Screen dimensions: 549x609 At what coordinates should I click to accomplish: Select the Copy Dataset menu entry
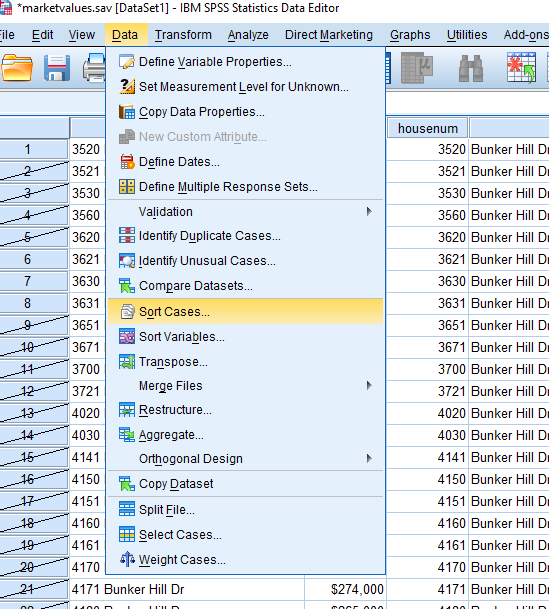click(x=245, y=484)
